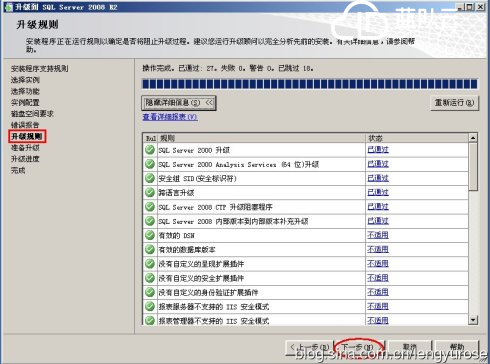Image resolution: width=490 pixels, height=364 pixels.
Task: Click the check icon for 安全组 SID rule
Action: coord(150,178)
